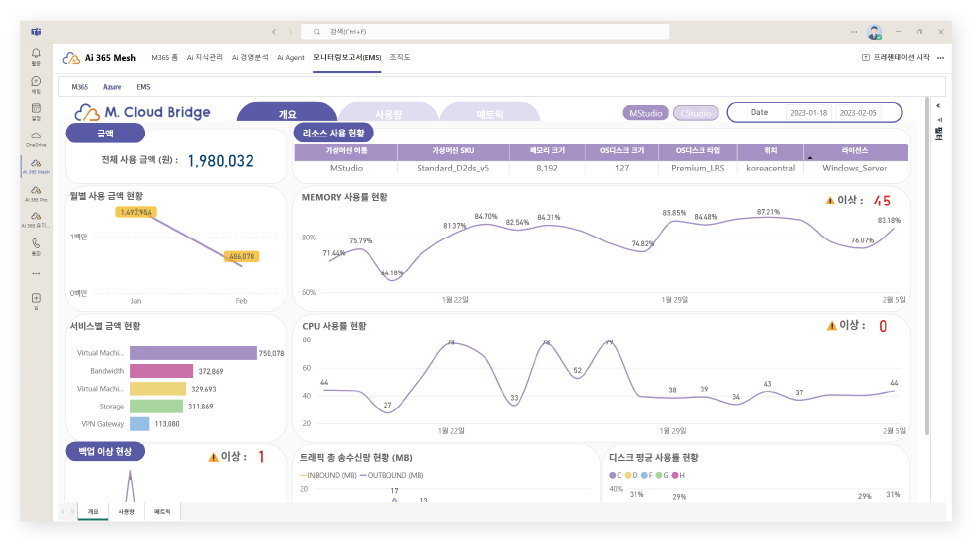Screen dimensions: 980x550
Task: Click the backup anomaly warning triangle icon
Action: point(213,457)
